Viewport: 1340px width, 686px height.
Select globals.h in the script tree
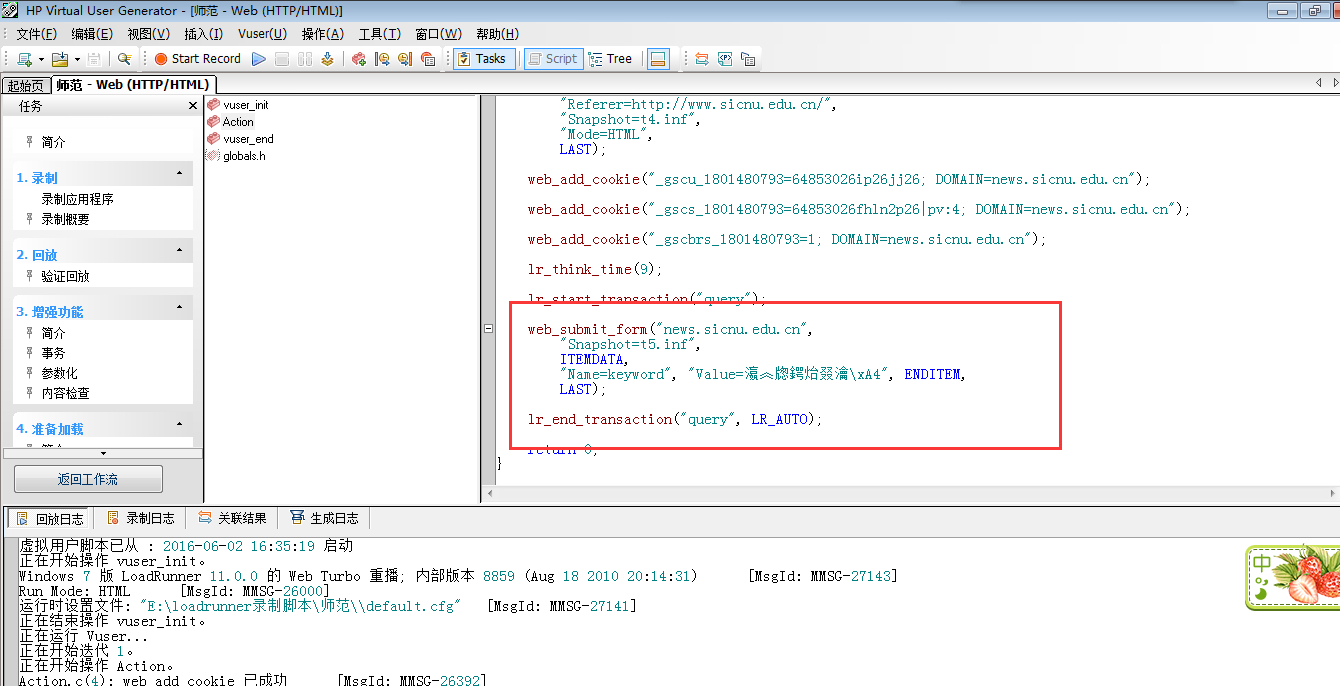pos(236,156)
